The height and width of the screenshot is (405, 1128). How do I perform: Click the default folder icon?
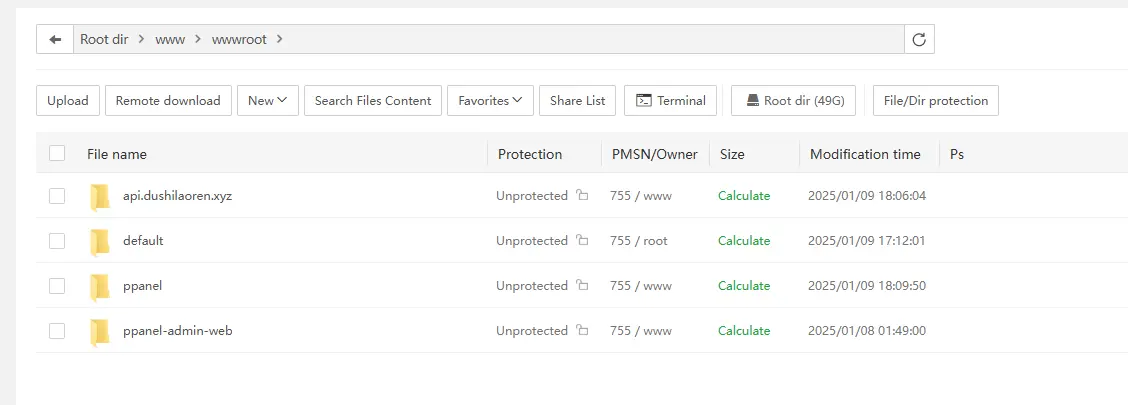[x=99, y=242]
